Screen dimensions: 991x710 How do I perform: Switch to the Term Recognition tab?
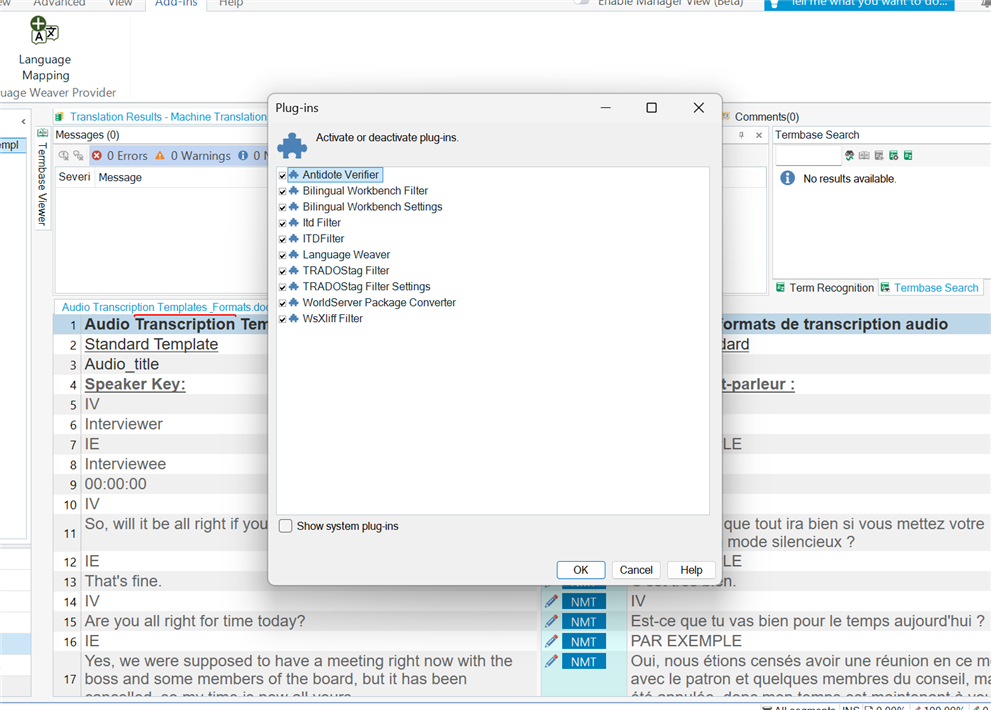point(825,288)
